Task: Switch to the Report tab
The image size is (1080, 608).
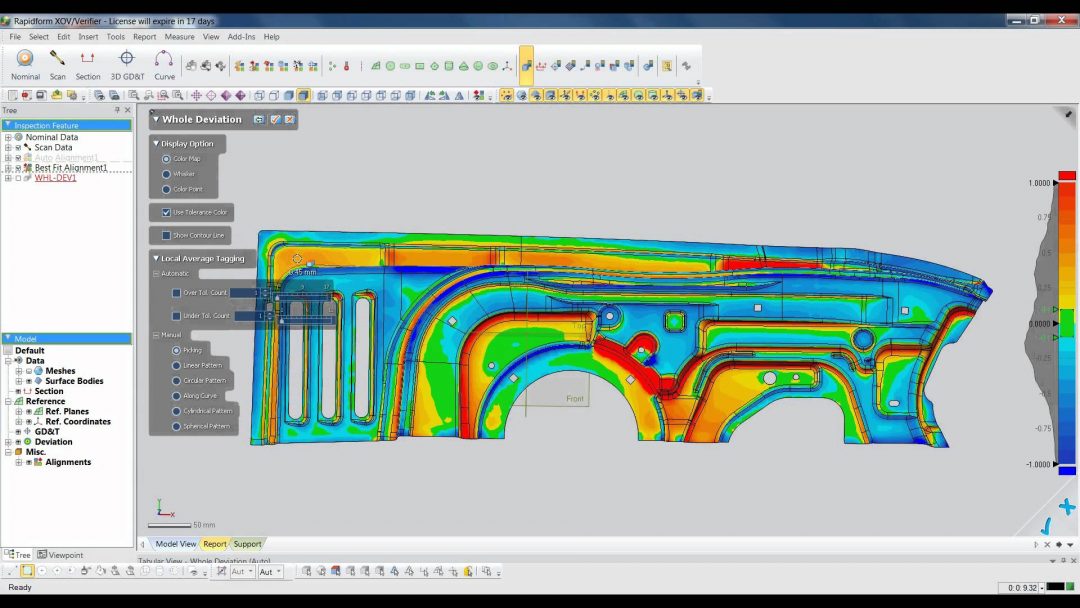Action: [x=215, y=544]
